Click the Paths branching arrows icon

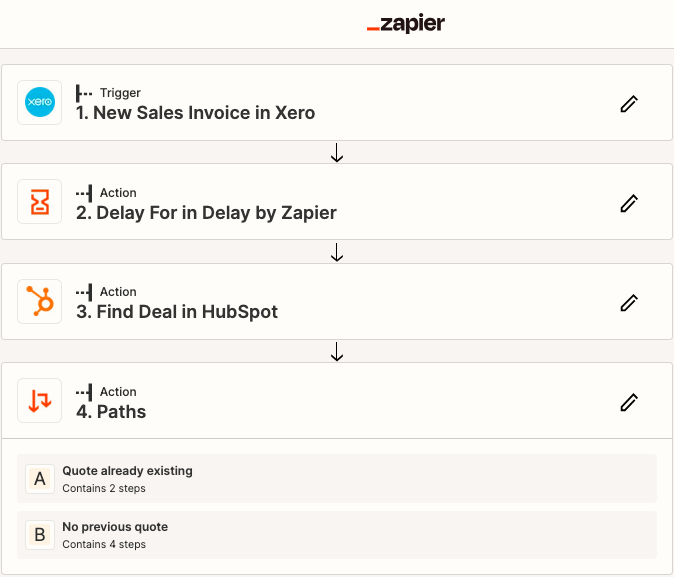tap(40, 401)
